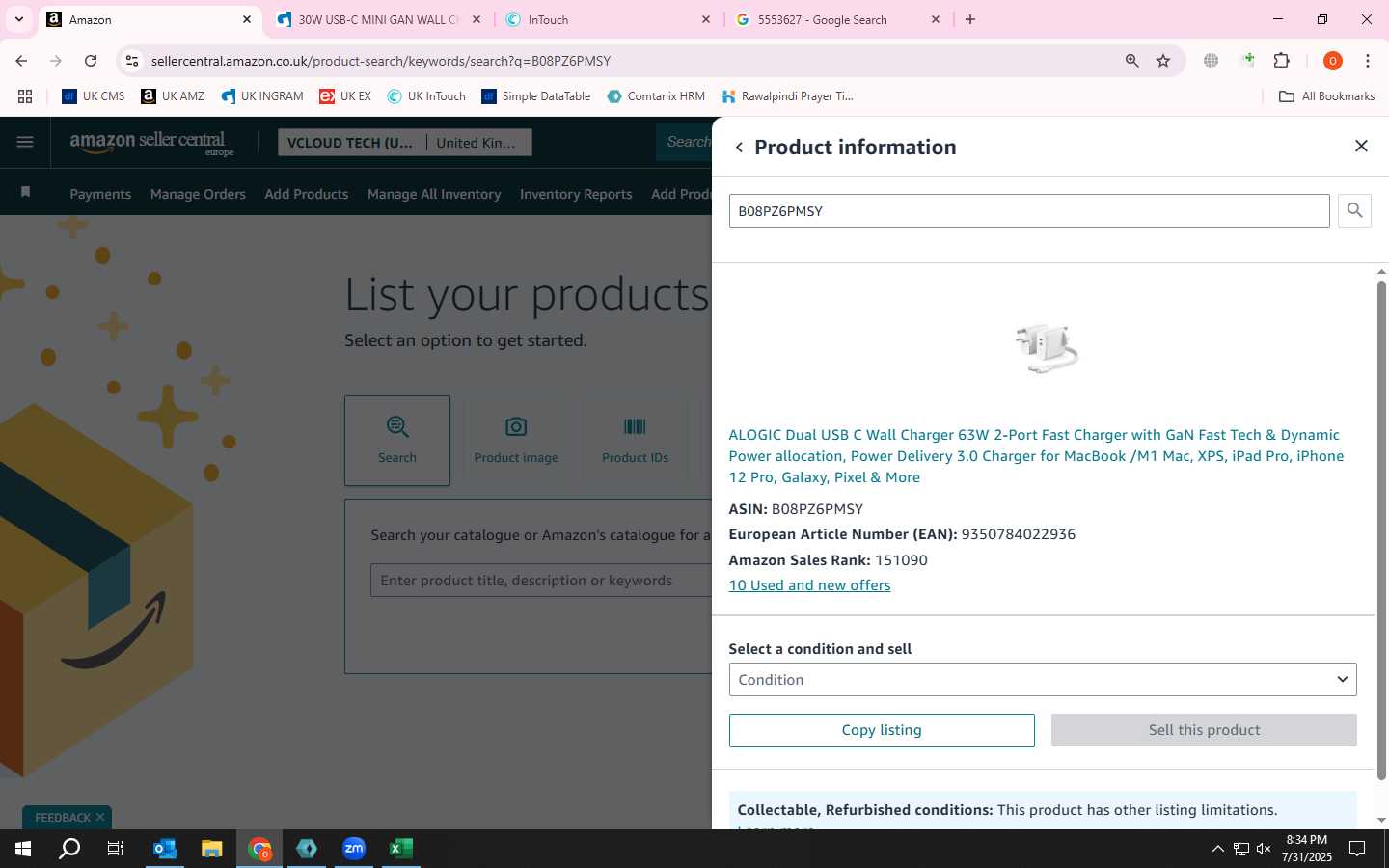Open the 10 Used and new offers link
Screen dimensions: 1389x868
click(x=809, y=585)
